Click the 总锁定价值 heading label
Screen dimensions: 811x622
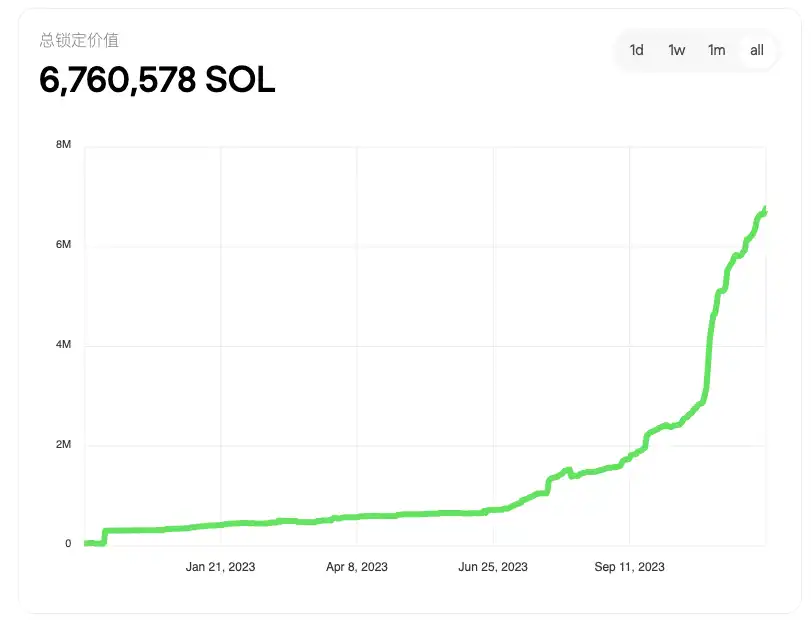tap(79, 40)
